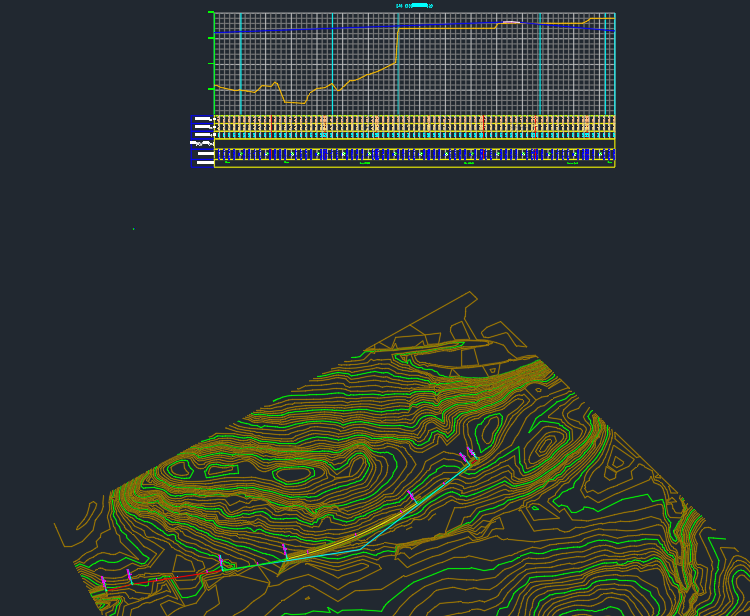Select the red alignment segment in plan view

pyautogui.click(x=165, y=579)
